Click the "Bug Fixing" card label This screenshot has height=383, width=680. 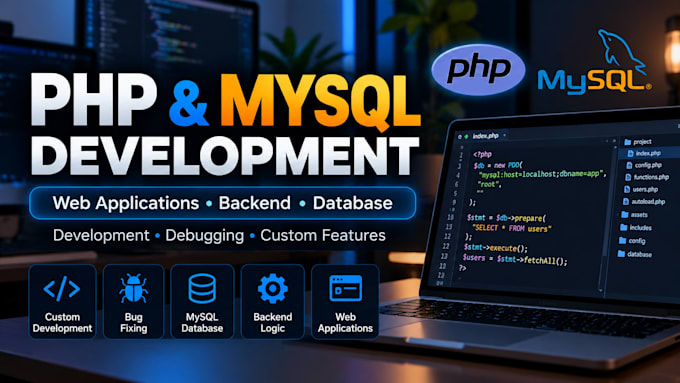(134, 323)
